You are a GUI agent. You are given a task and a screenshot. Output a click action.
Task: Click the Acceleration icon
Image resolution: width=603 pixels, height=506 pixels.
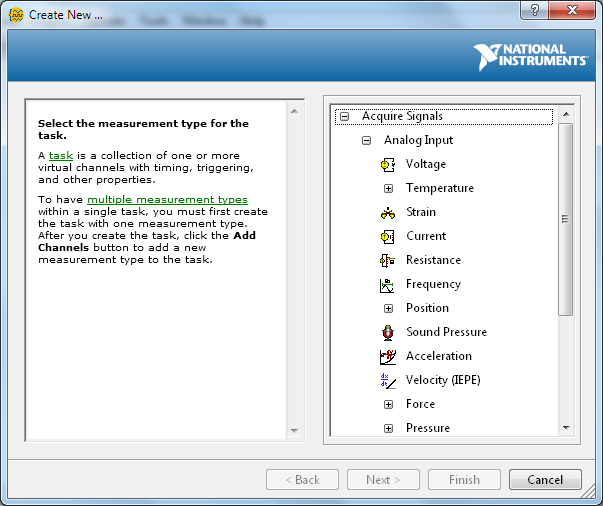(x=388, y=356)
